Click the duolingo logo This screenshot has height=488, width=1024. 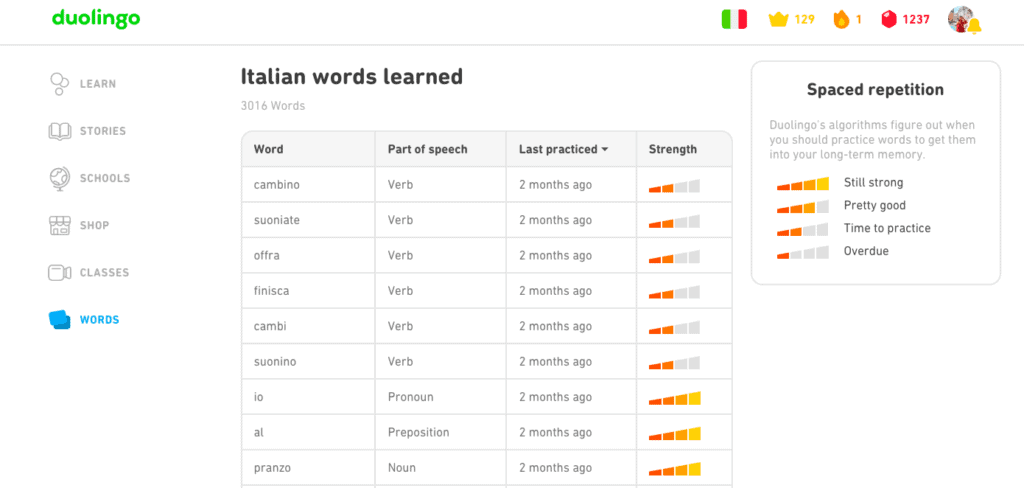pos(96,18)
